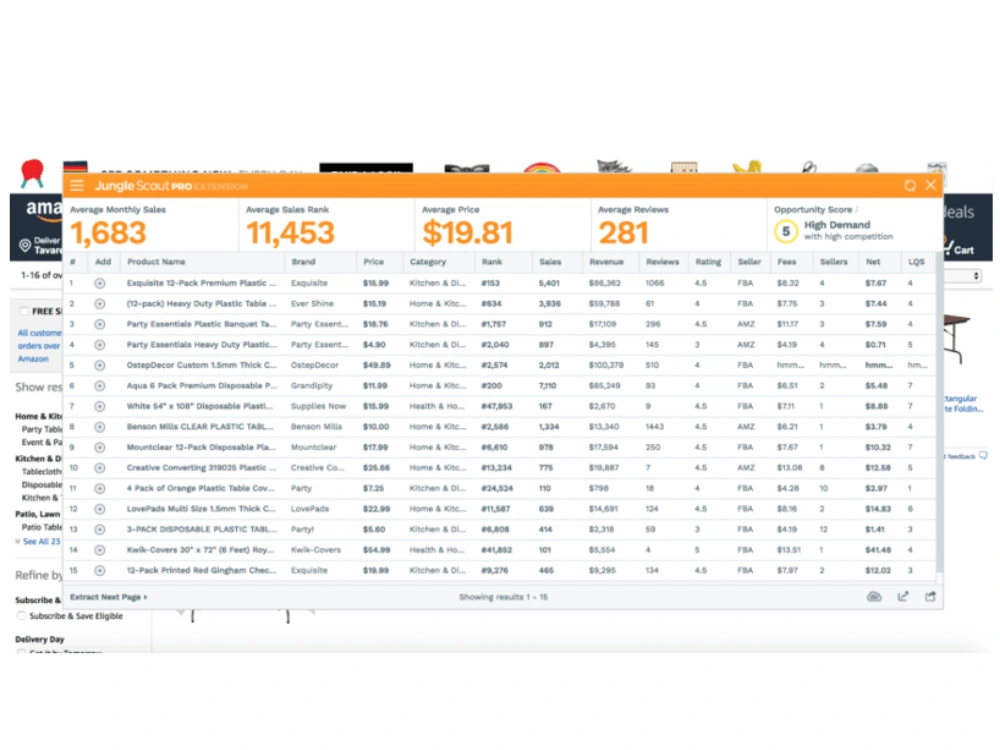Screen dimensions: 1000x750
Task: Sort table by Rating column header
Action: pyautogui.click(x=708, y=261)
